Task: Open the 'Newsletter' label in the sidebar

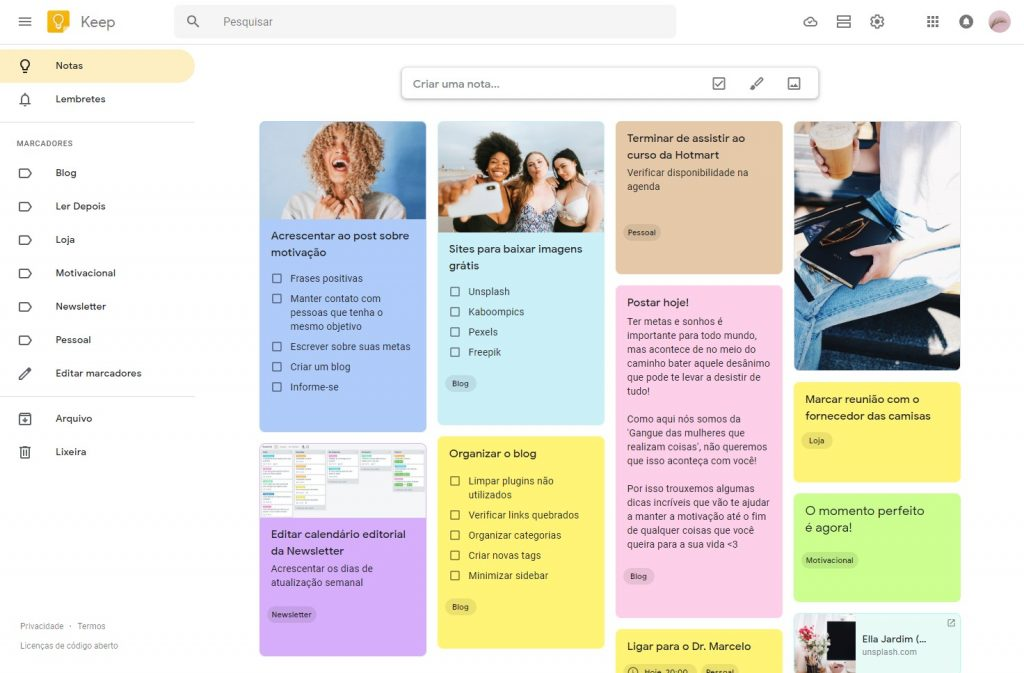Action: coord(80,306)
